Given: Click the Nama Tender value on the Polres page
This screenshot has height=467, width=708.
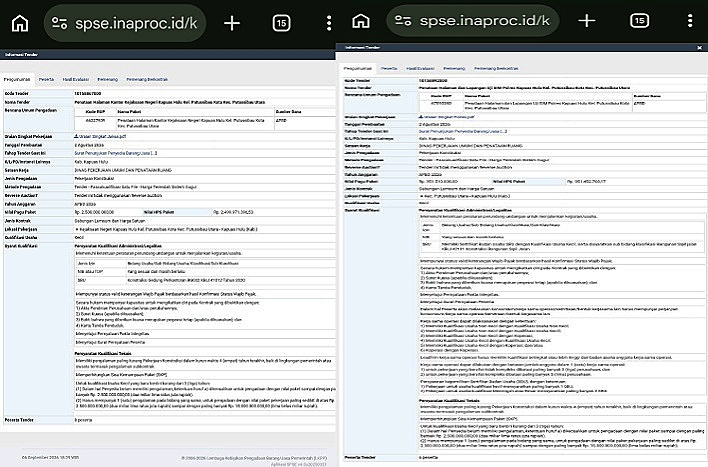Looking at the screenshot, I should point(524,88).
